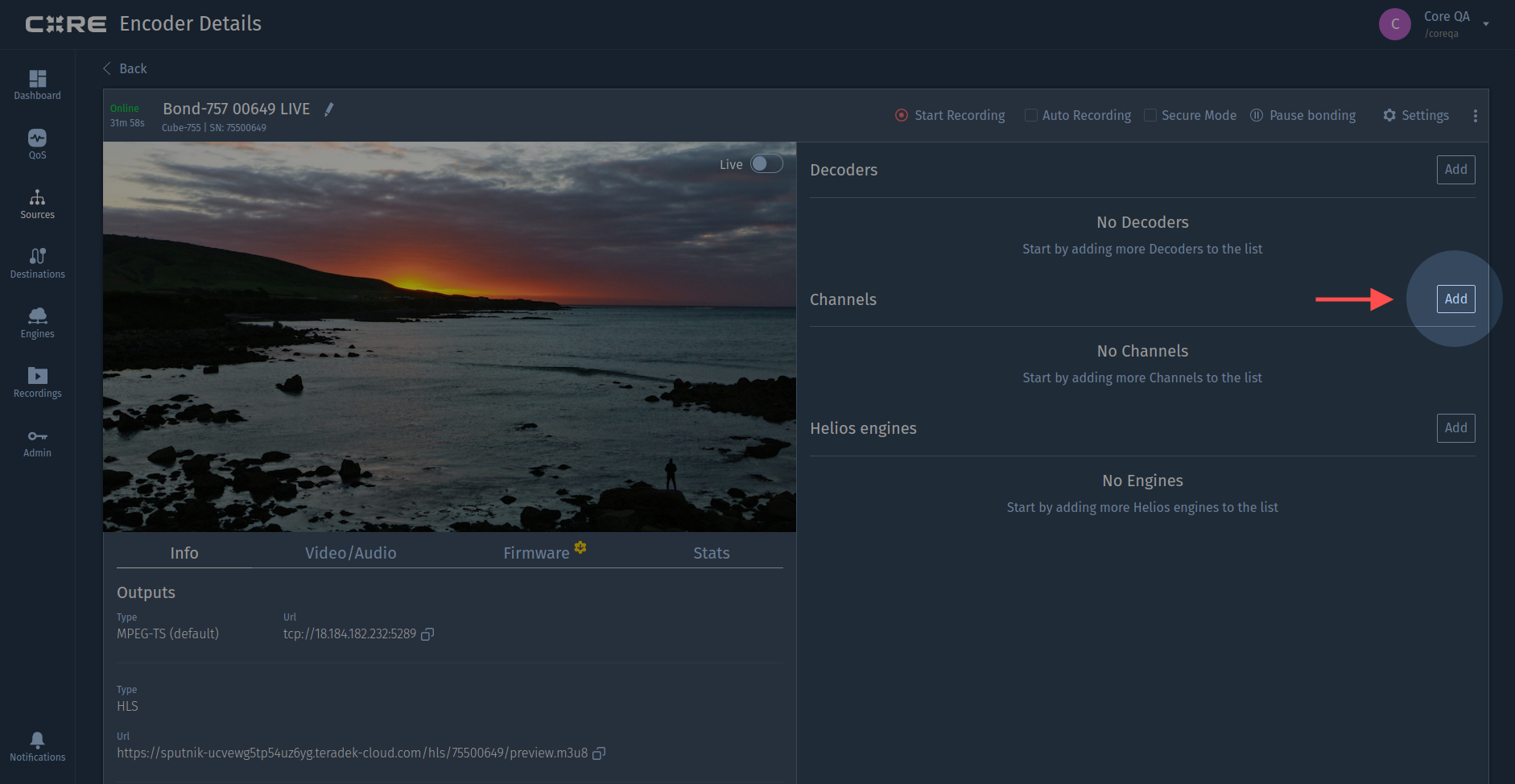The image size is (1515, 784).
Task: Switch to the Firmware tab
Action: pos(536,553)
